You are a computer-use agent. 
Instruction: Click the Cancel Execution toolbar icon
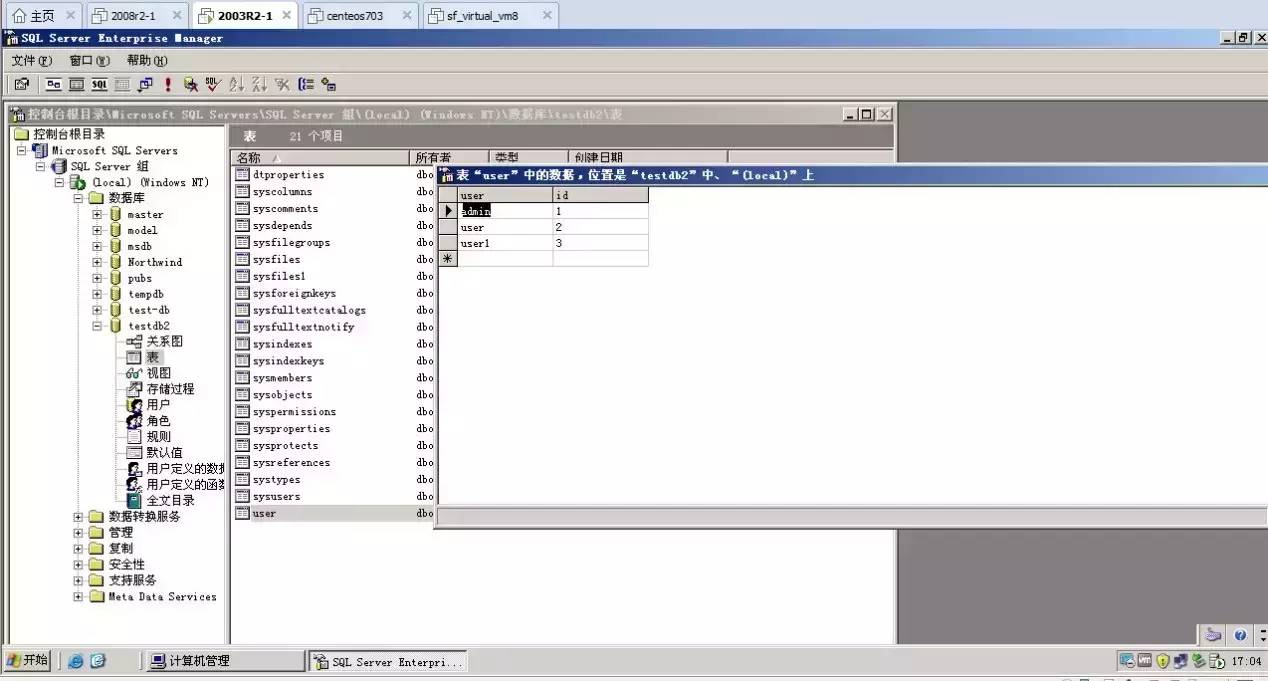(190, 84)
